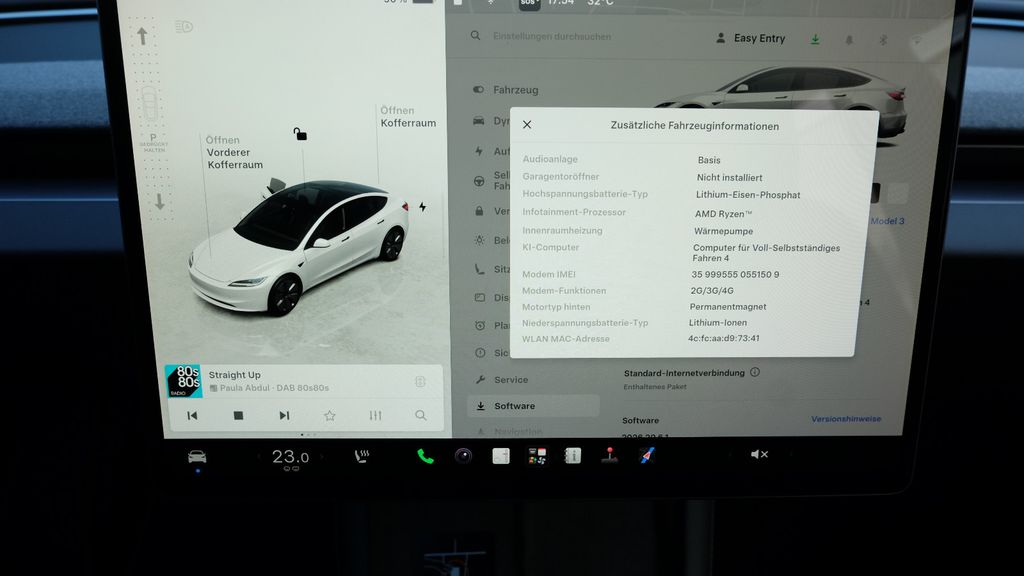Tap the P park indicator
Screen dimensions: 1024x576
tap(153, 142)
